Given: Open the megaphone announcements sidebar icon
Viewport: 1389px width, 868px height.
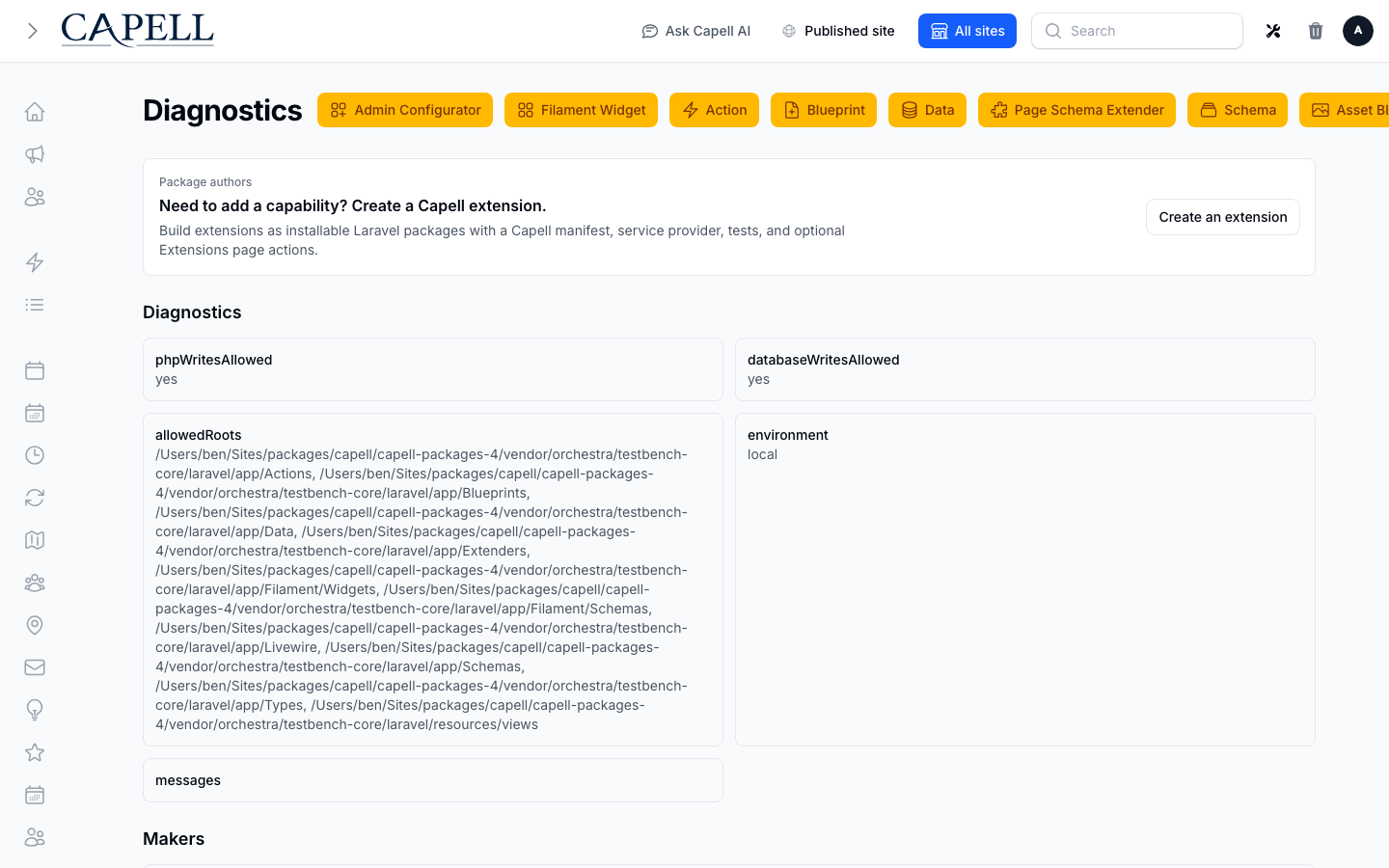Looking at the screenshot, I should [x=35, y=154].
